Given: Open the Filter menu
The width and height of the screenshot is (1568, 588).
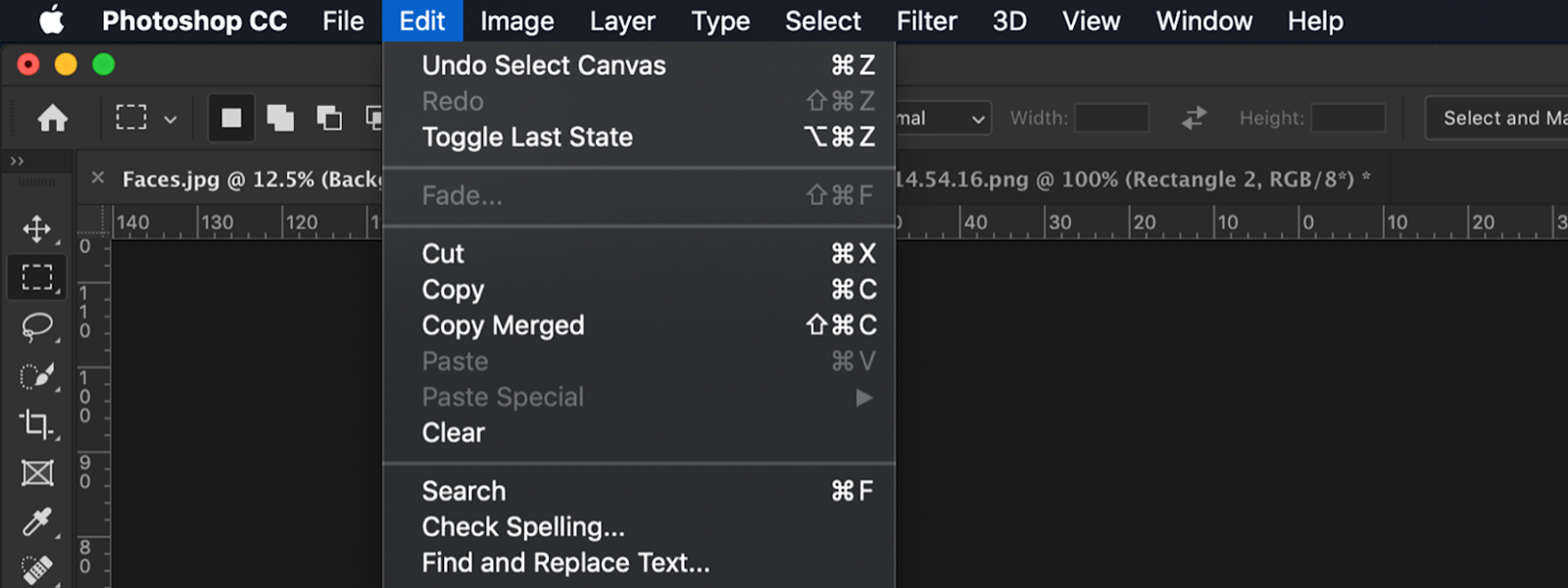Looking at the screenshot, I should (926, 21).
